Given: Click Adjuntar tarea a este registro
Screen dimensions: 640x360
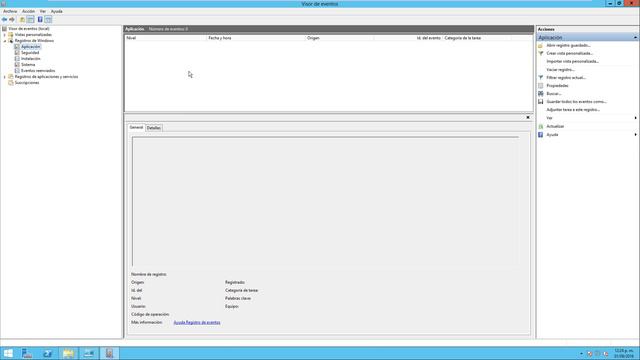Looking at the screenshot, I should [573, 110].
